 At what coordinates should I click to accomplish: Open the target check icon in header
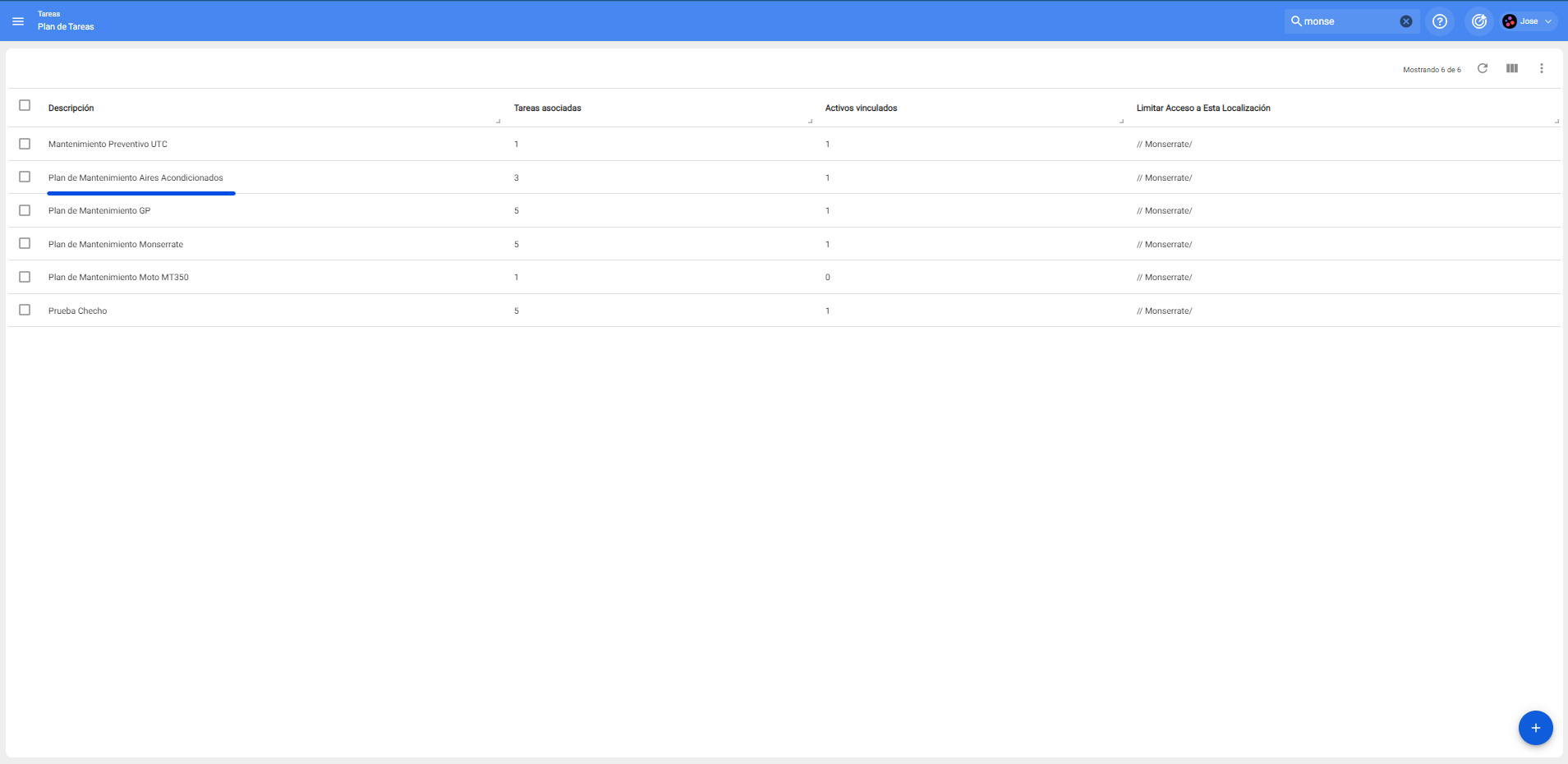click(1478, 21)
